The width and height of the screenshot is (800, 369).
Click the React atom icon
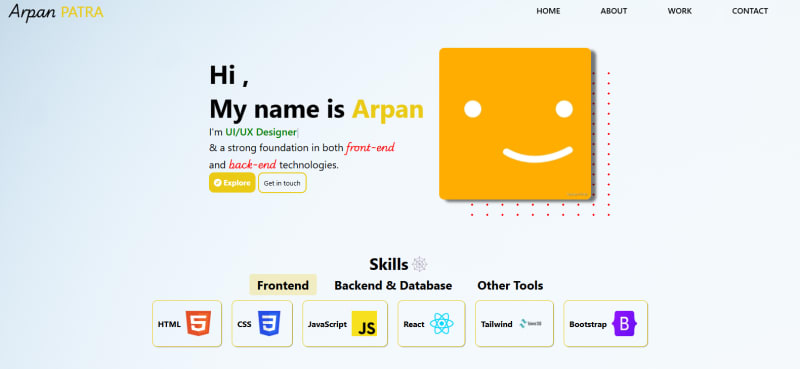pyautogui.click(x=441, y=324)
